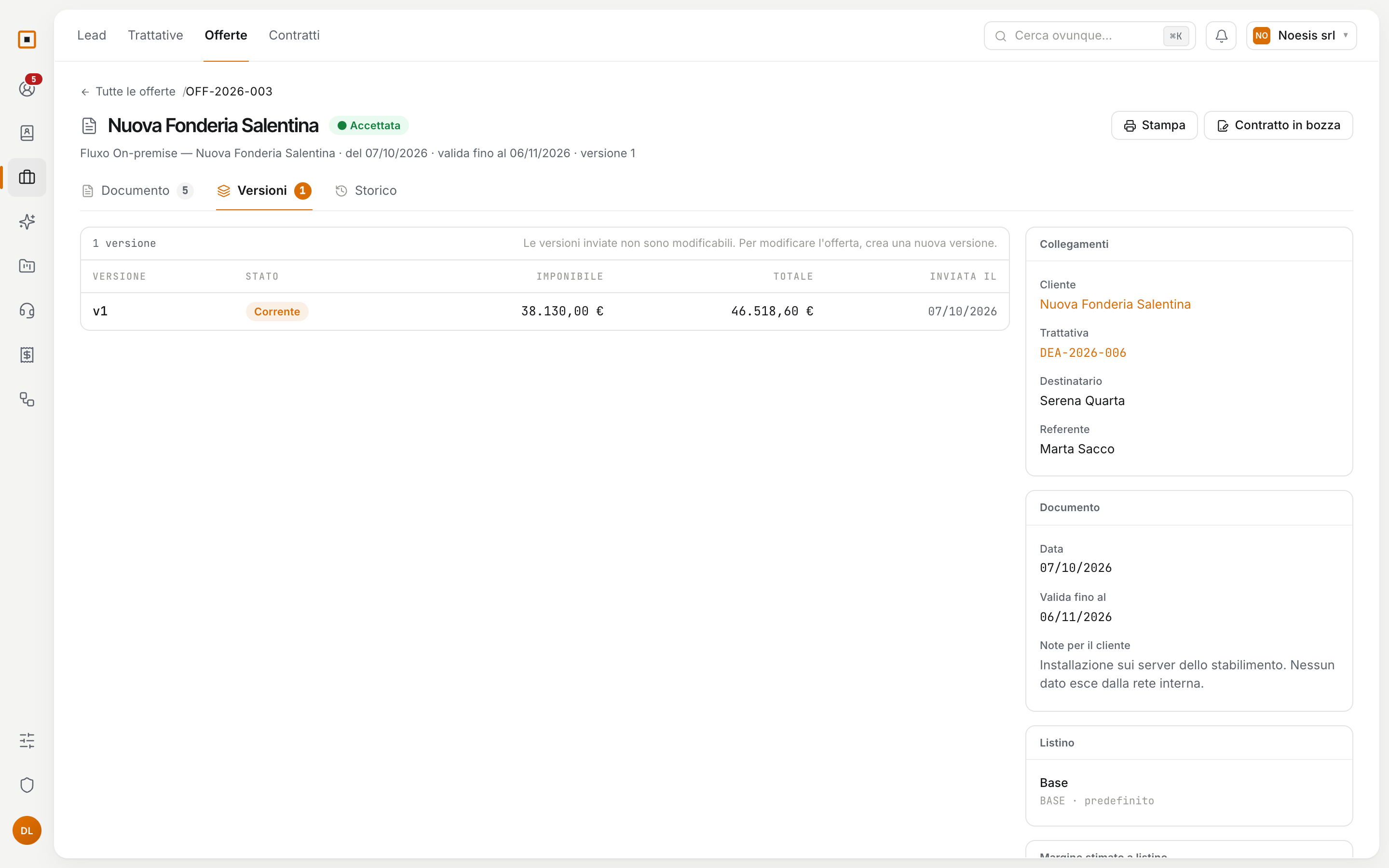Image resolution: width=1389 pixels, height=868 pixels.
Task: Click the Serena Quarta recipient name
Action: click(x=1082, y=401)
